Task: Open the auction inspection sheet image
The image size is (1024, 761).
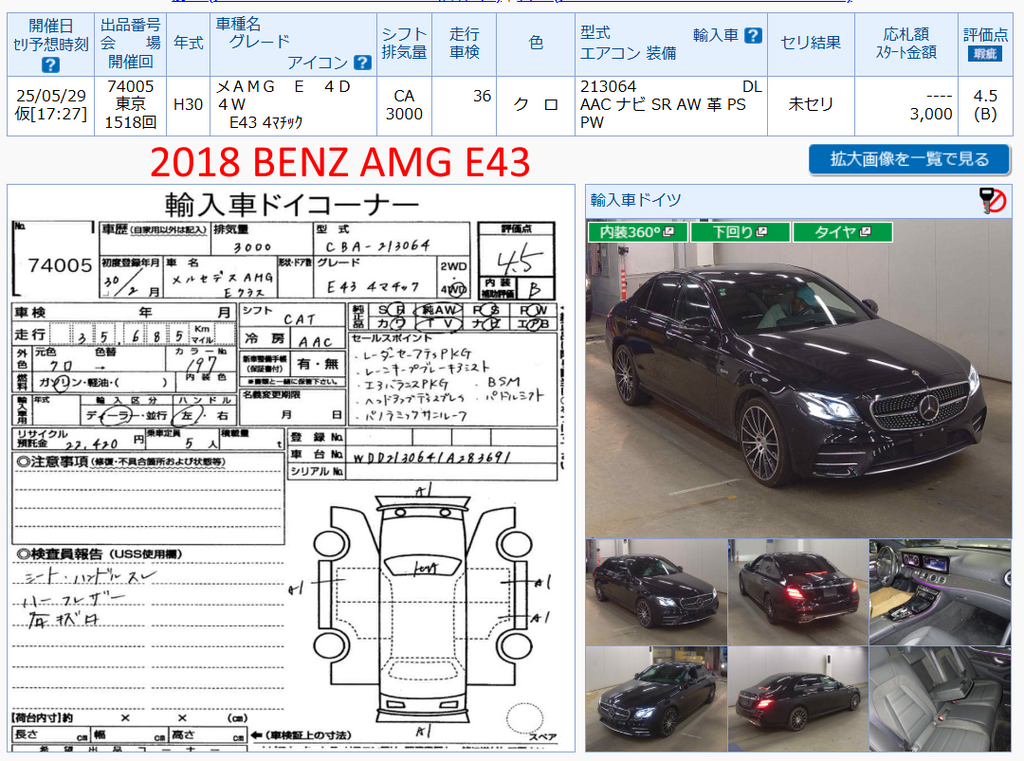Action: (x=291, y=468)
